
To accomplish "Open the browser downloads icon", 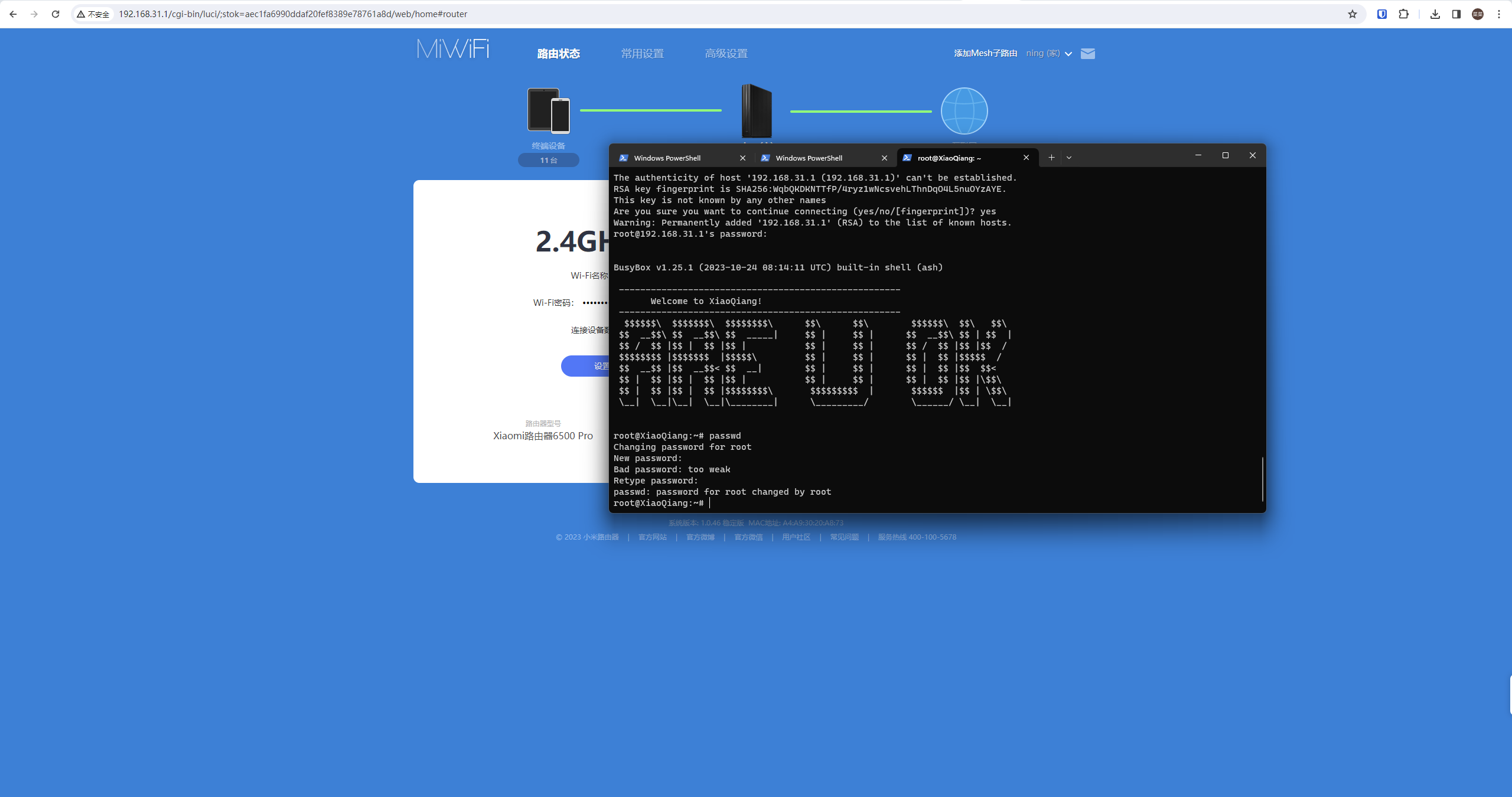I will point(1435,14).
